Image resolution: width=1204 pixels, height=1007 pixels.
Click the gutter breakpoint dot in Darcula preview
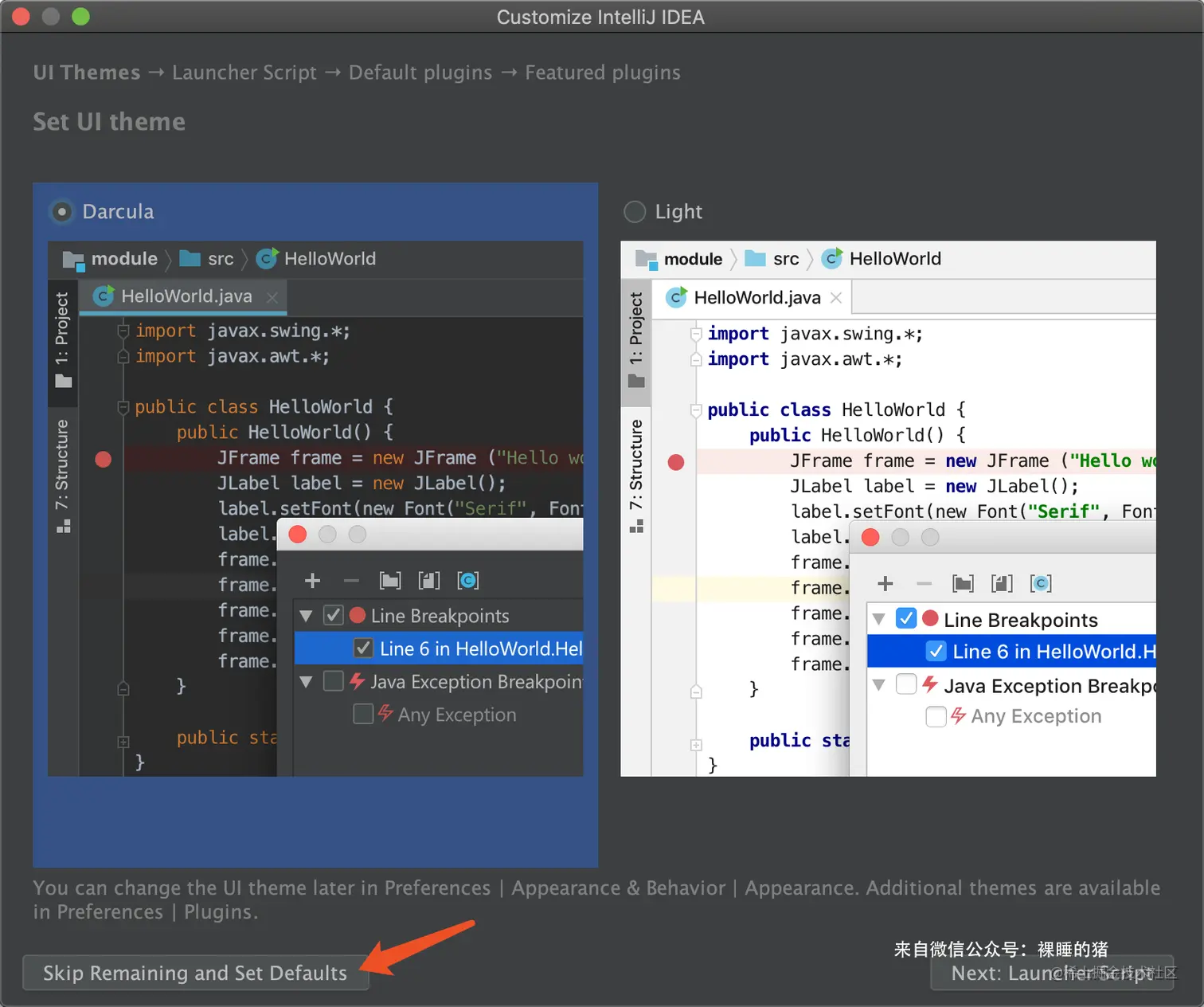(103, 459)
